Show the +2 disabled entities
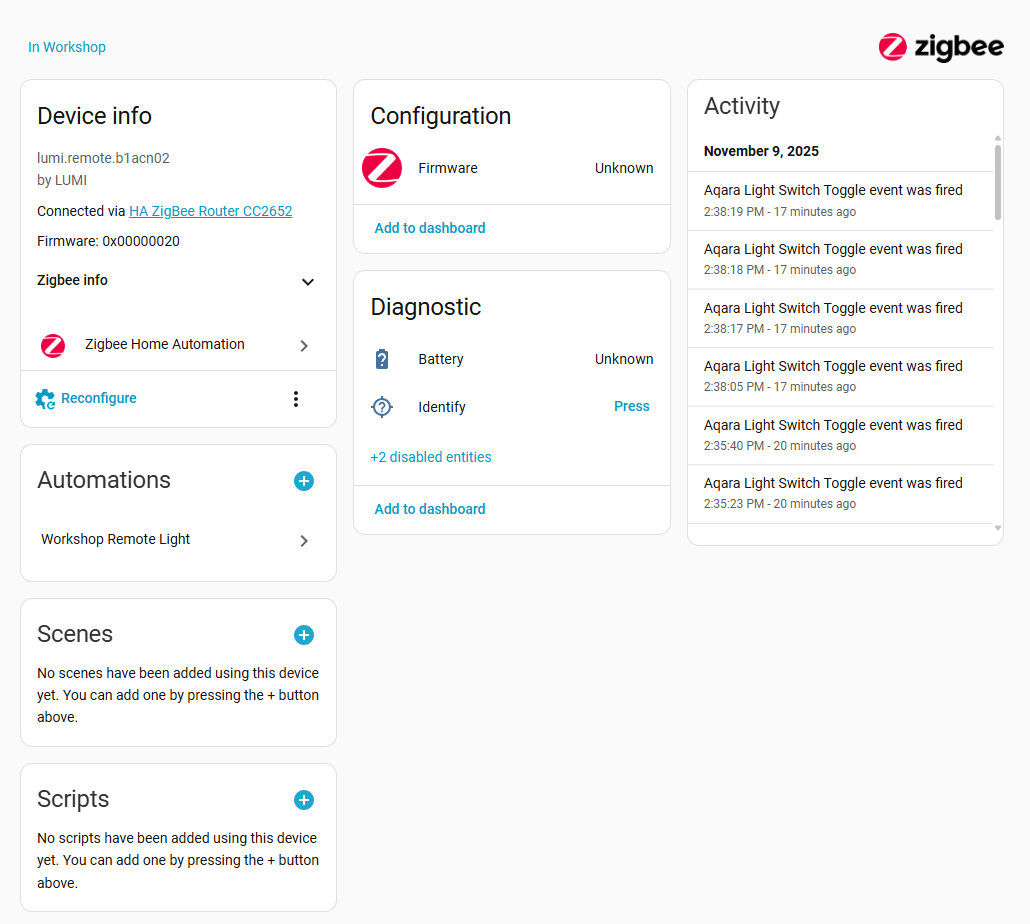The height and width of the screenshot is (924, 1030). pos(431,457)
